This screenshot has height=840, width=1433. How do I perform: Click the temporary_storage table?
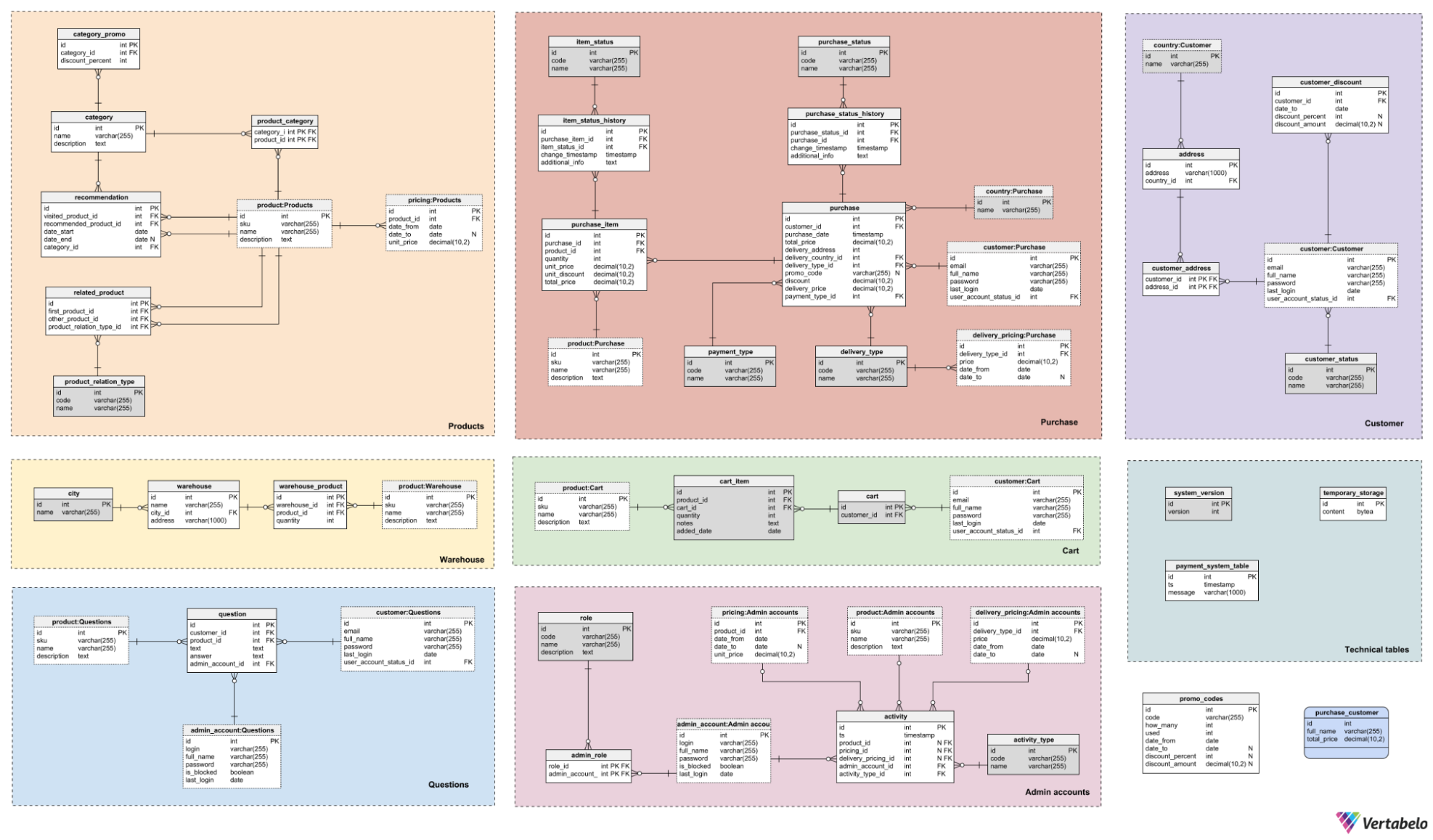(x=1353, y=503)
